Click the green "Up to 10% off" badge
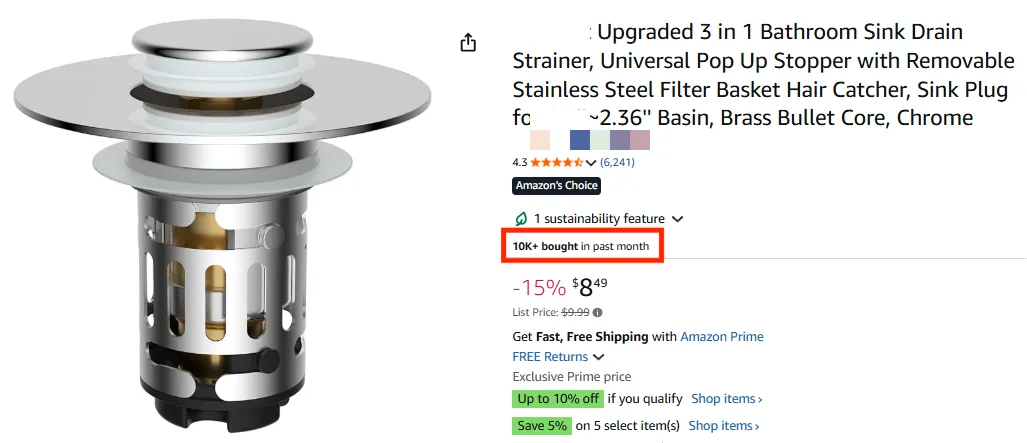The image size is (1027, 443). pyautogui.click(x=558, y=399)
